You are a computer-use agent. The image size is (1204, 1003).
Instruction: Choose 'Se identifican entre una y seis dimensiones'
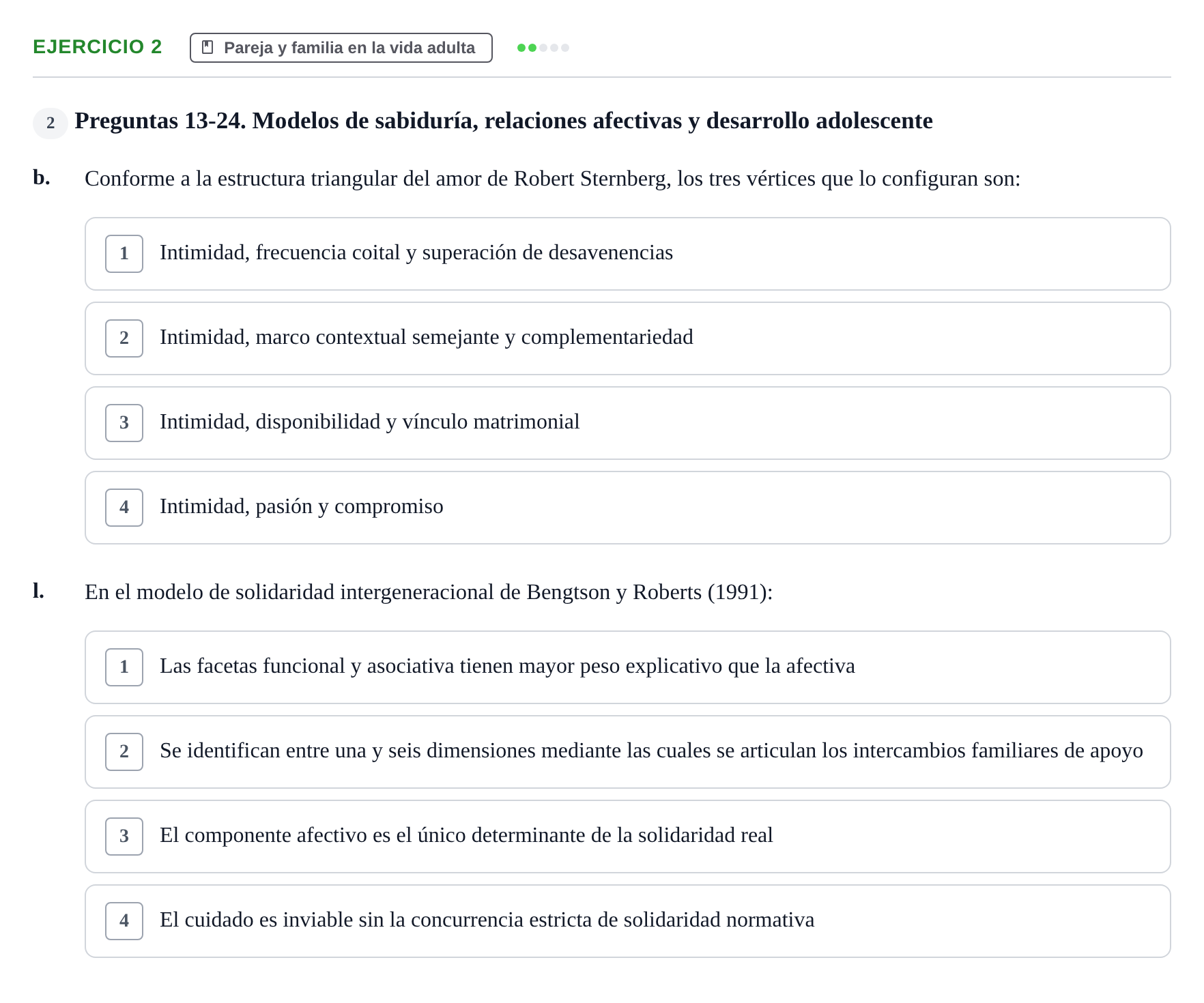coord(627,752)
